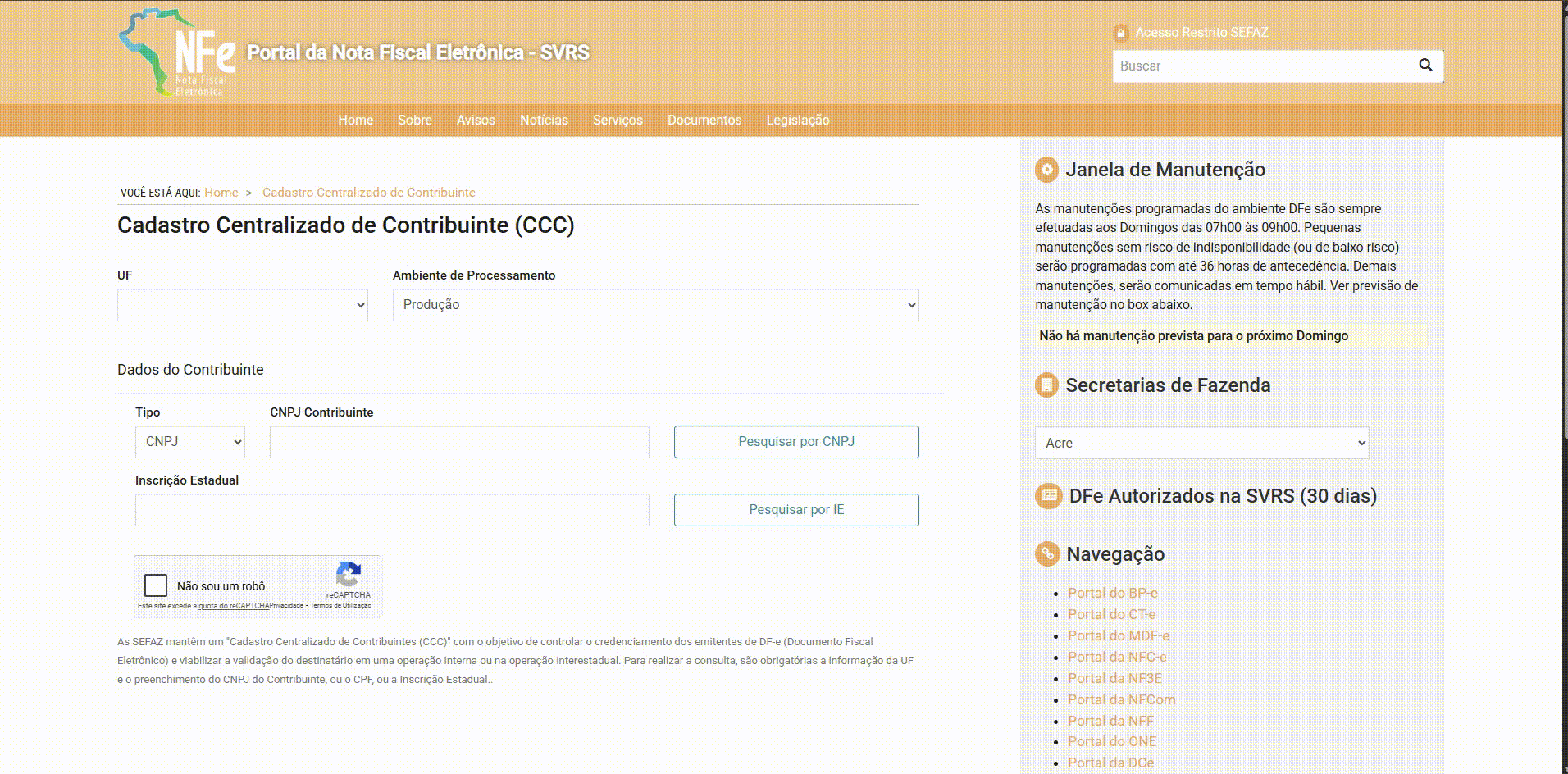
Task: Click the search magnifier icon
Action: click(1425, 66)
